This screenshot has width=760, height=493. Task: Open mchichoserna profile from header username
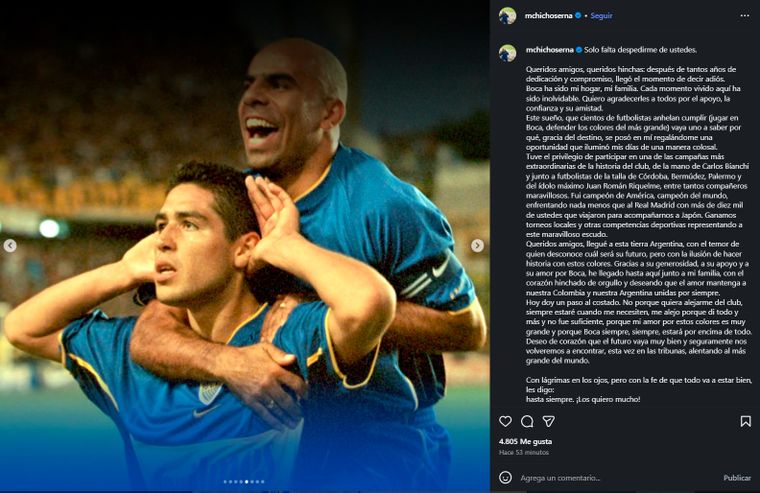pos(548,16)
